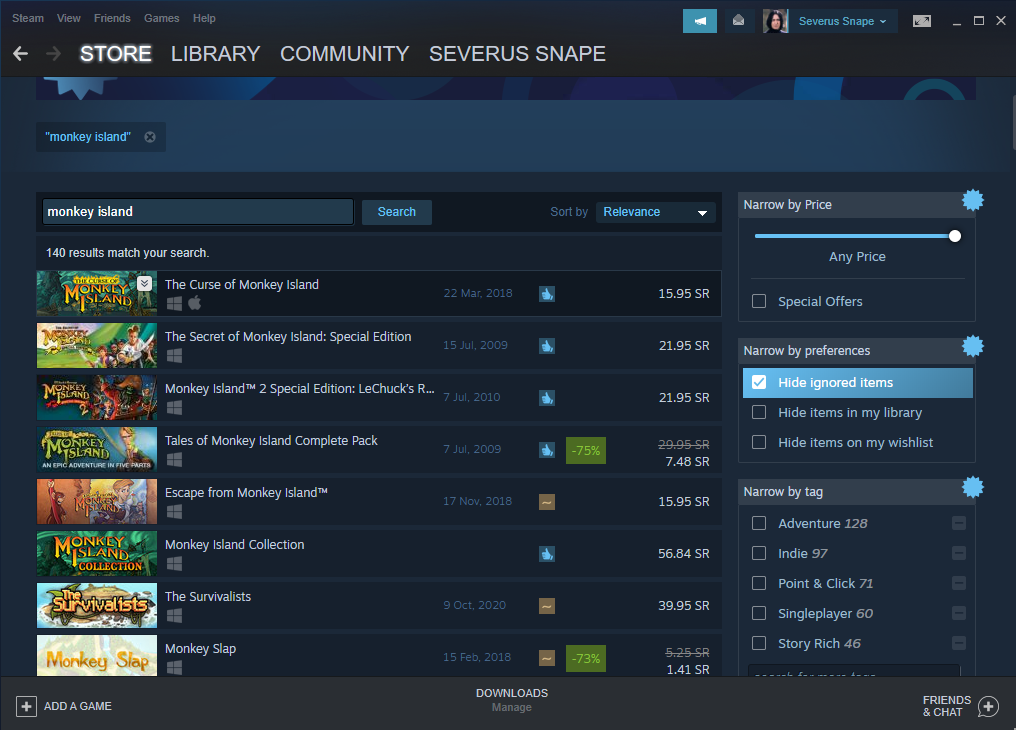Go forward with the right arrow

tap(54, 53)
